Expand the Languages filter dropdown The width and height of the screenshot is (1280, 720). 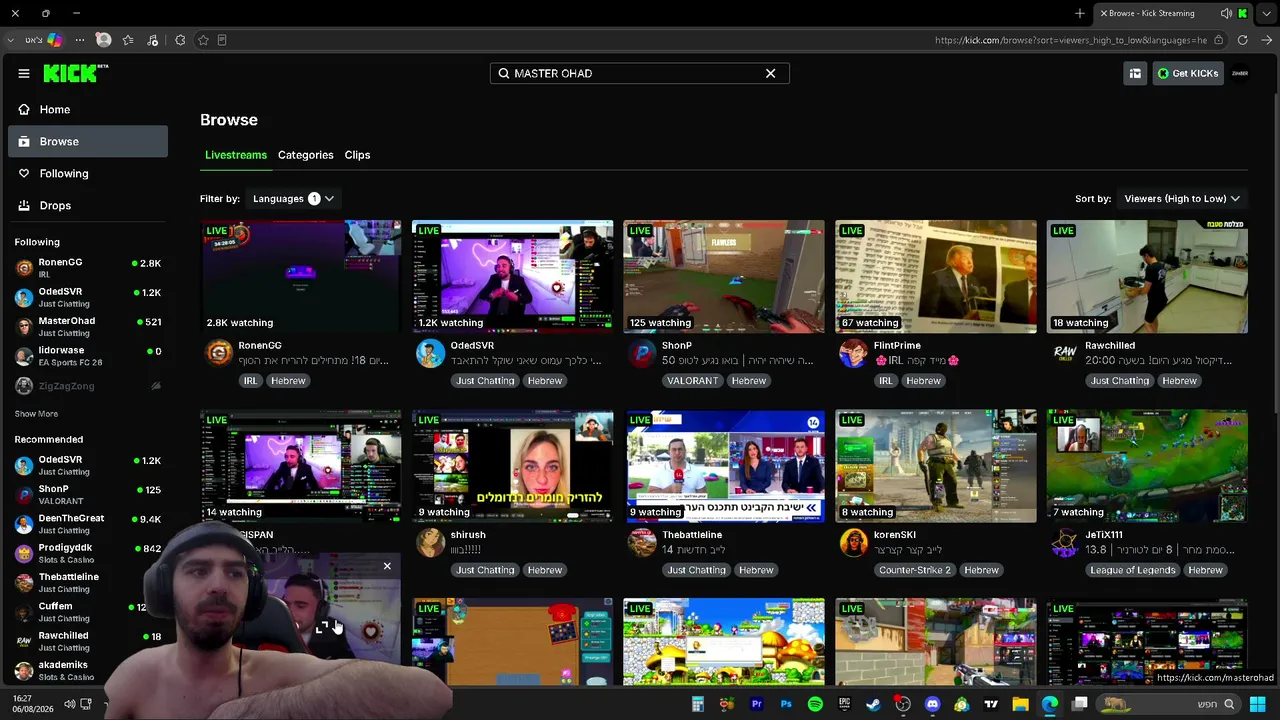(293, 198)
